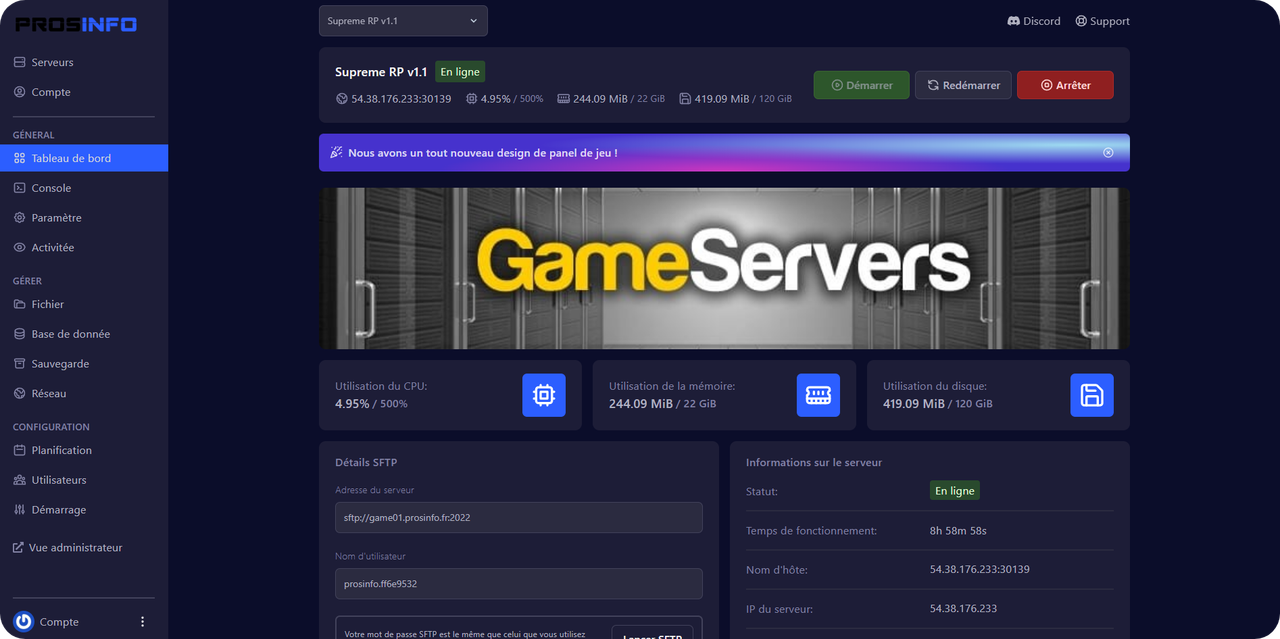This screenshot has height=639, width=1280.
Task: Click the GameServers banner image
Action: [724, 268]
